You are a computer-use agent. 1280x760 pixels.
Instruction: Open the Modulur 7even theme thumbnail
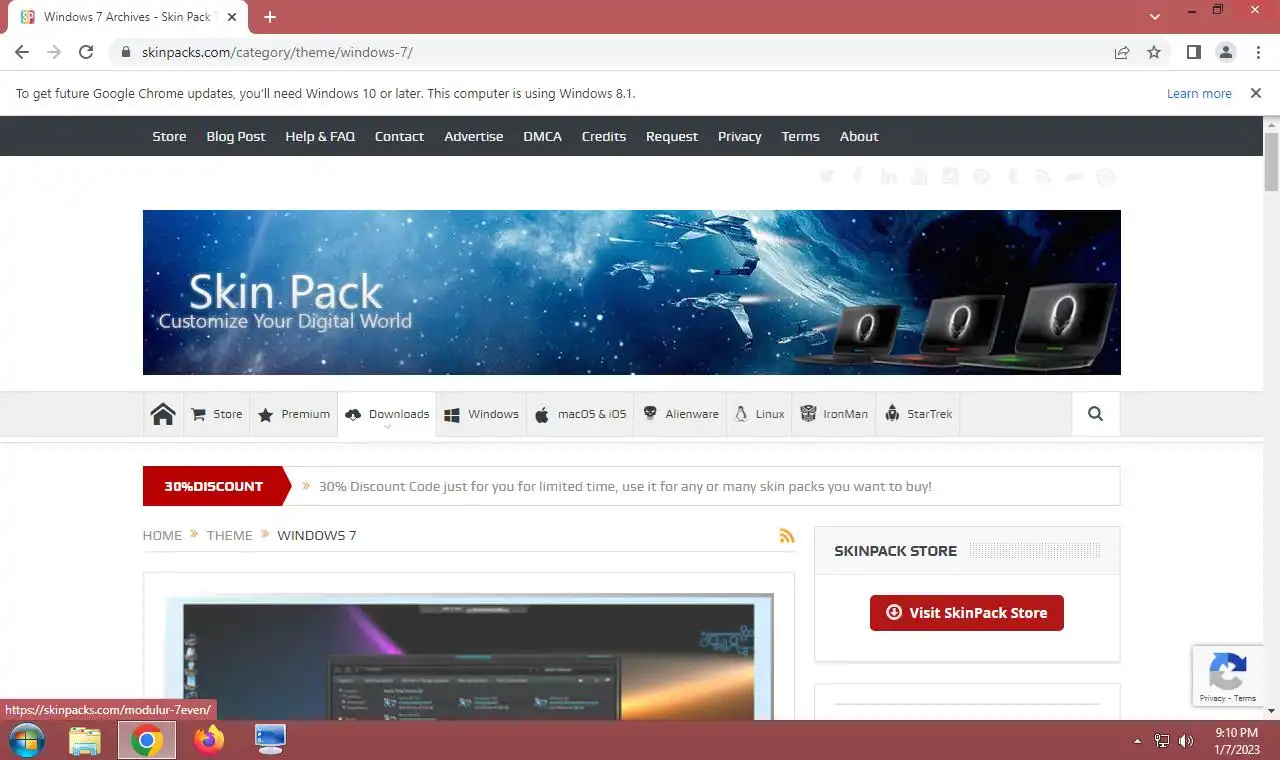click(469, 658)
